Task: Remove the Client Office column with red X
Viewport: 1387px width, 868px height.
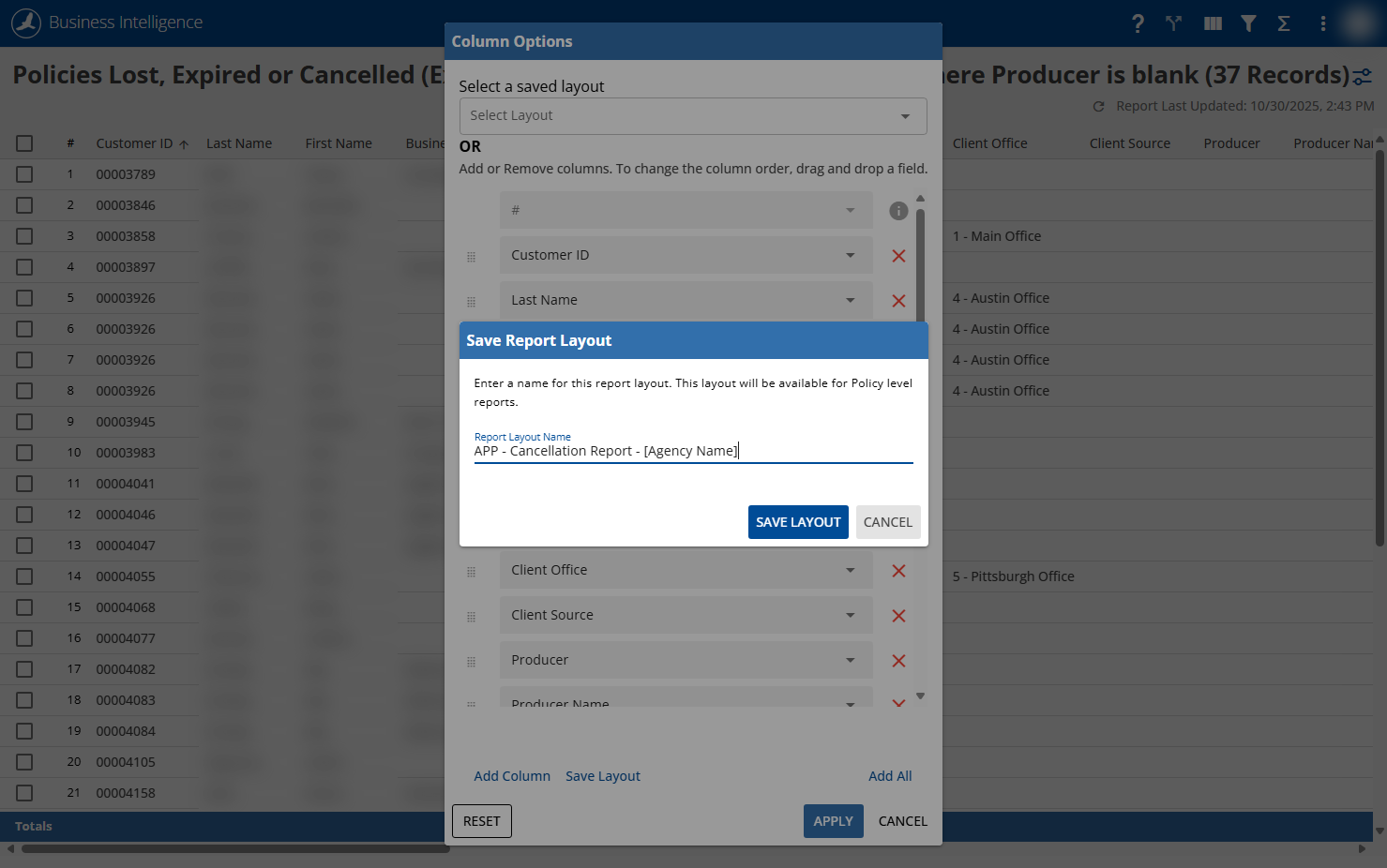Action: [898, 571]
